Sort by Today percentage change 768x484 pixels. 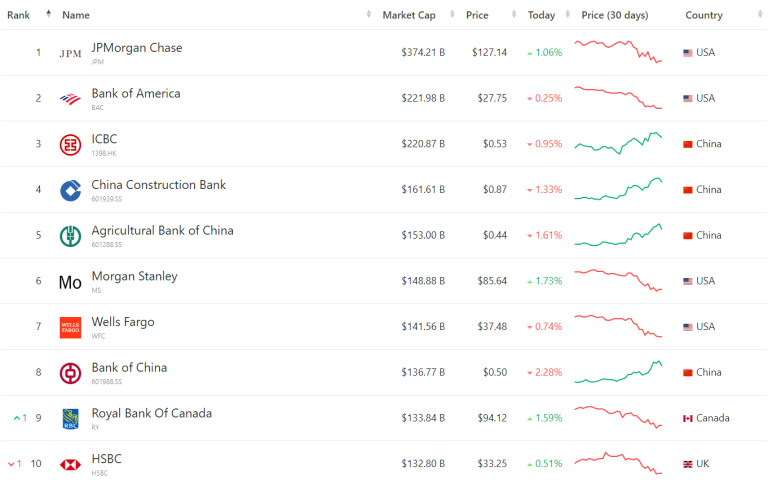point(541,15)
